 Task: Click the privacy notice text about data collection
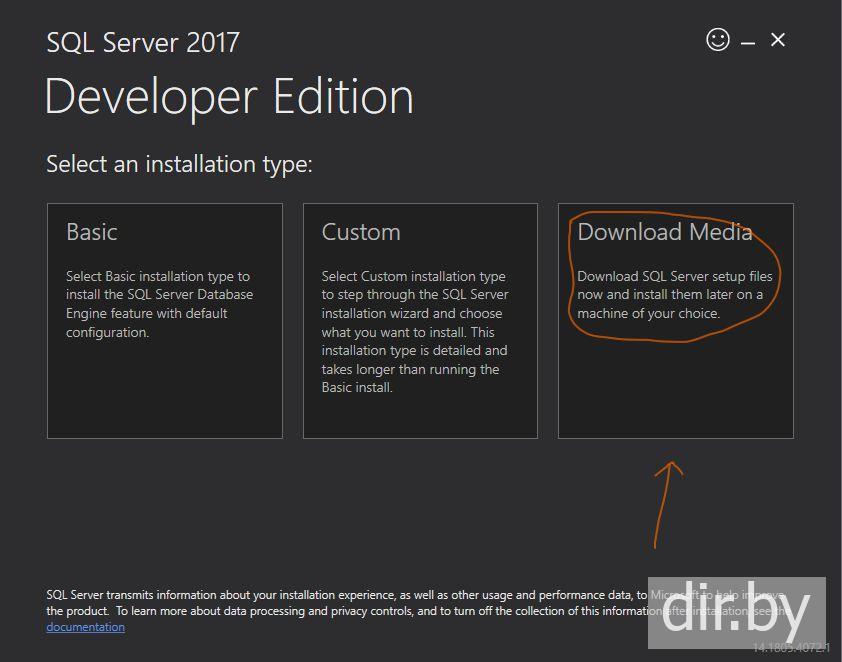point(418,603)
